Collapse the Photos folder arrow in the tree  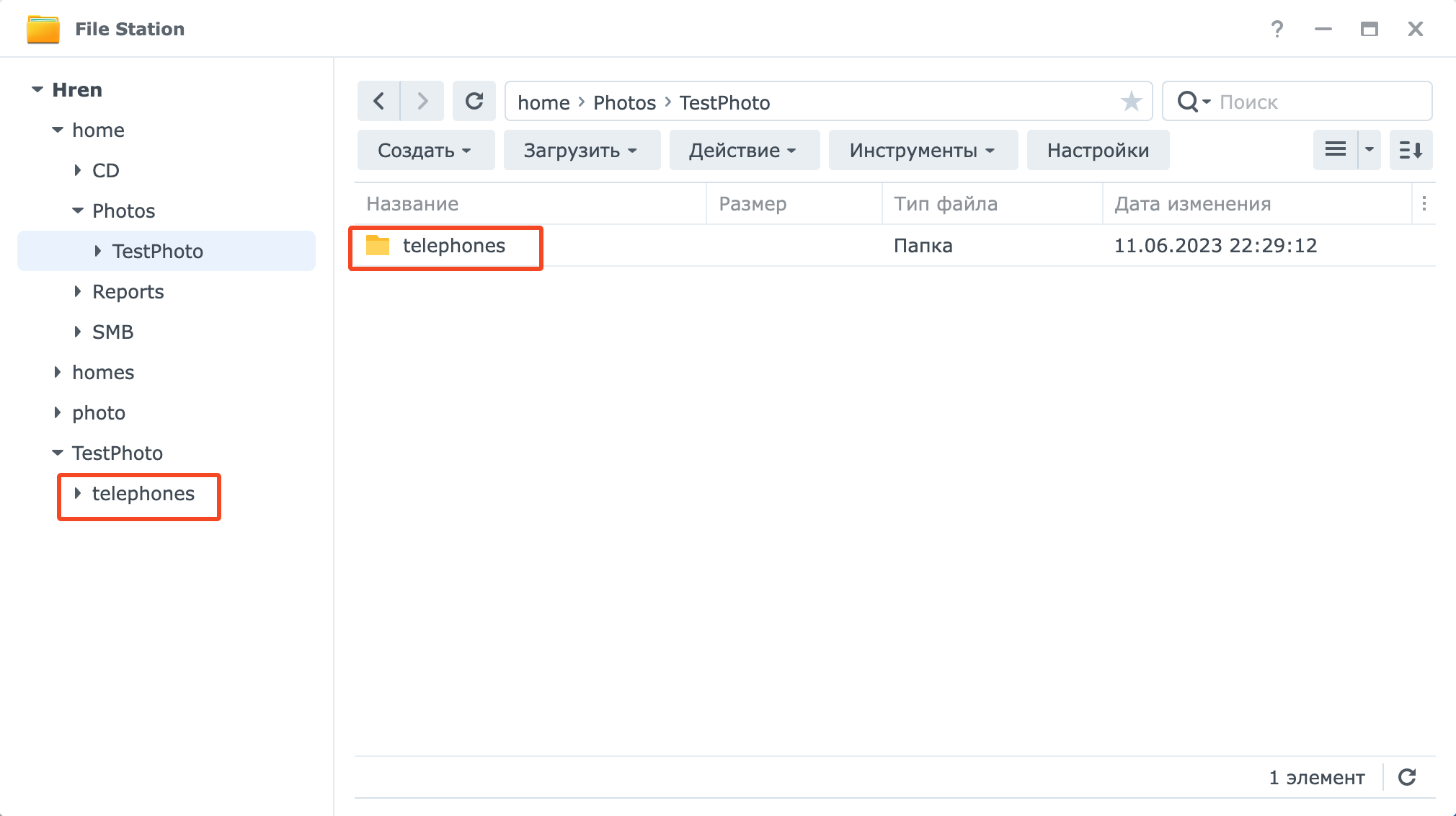(78, 210)
